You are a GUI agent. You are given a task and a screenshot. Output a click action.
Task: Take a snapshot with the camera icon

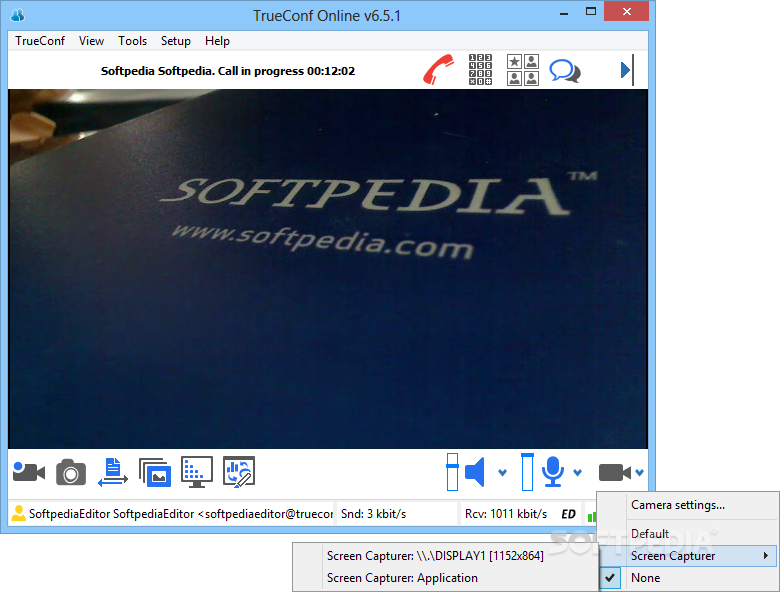click(71, 472)
